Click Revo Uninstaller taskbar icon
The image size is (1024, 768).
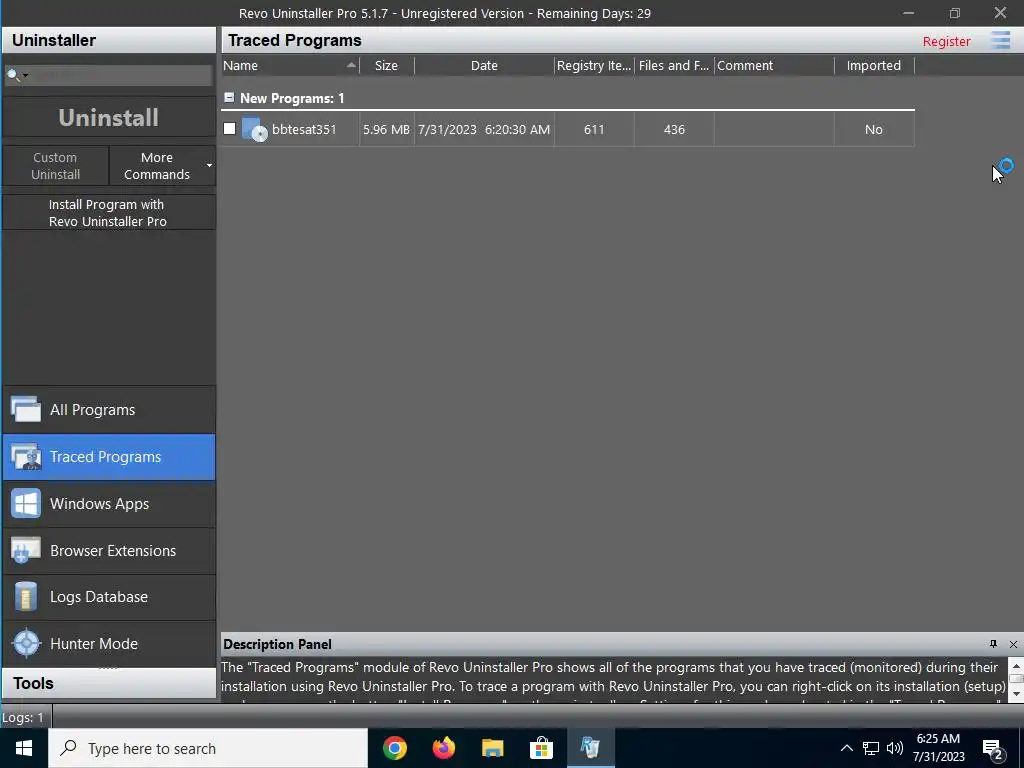tap(590, 748)
